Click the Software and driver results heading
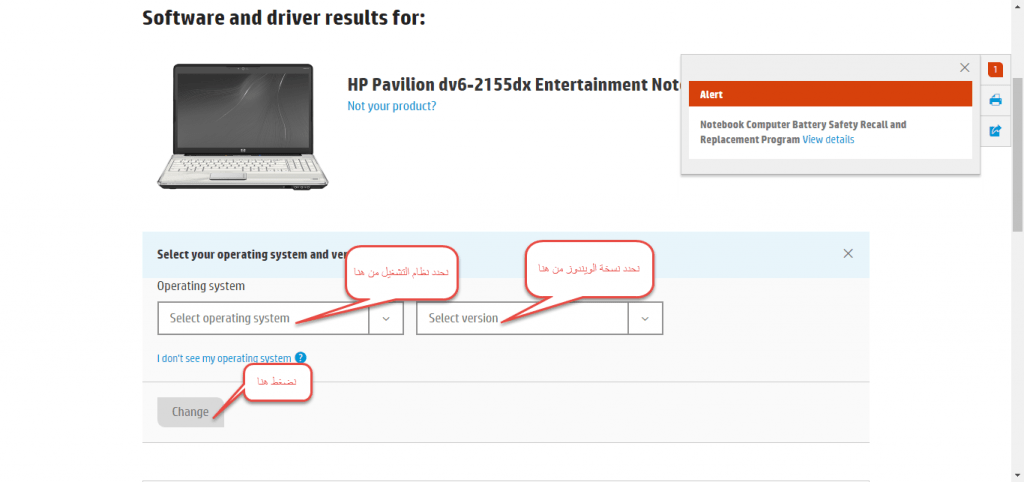The width and height of the screenshot is (1024, 482). (284, 18)
